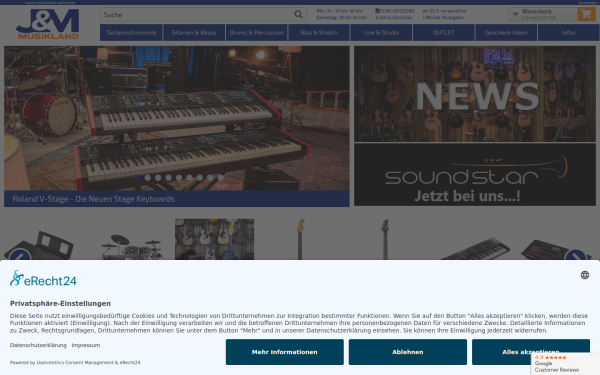
Task: Click Roland V-Stage Stage Keyboards caption
Action: [x=93, y=199]
